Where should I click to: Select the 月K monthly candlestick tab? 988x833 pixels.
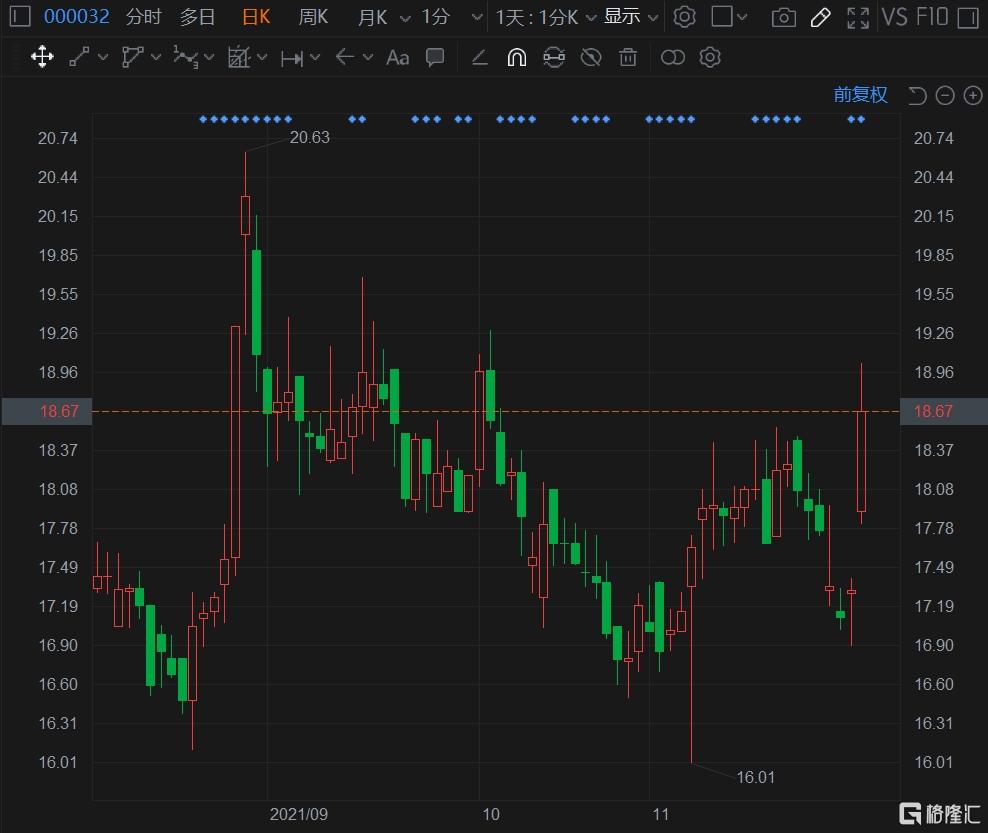pos(372,16)
